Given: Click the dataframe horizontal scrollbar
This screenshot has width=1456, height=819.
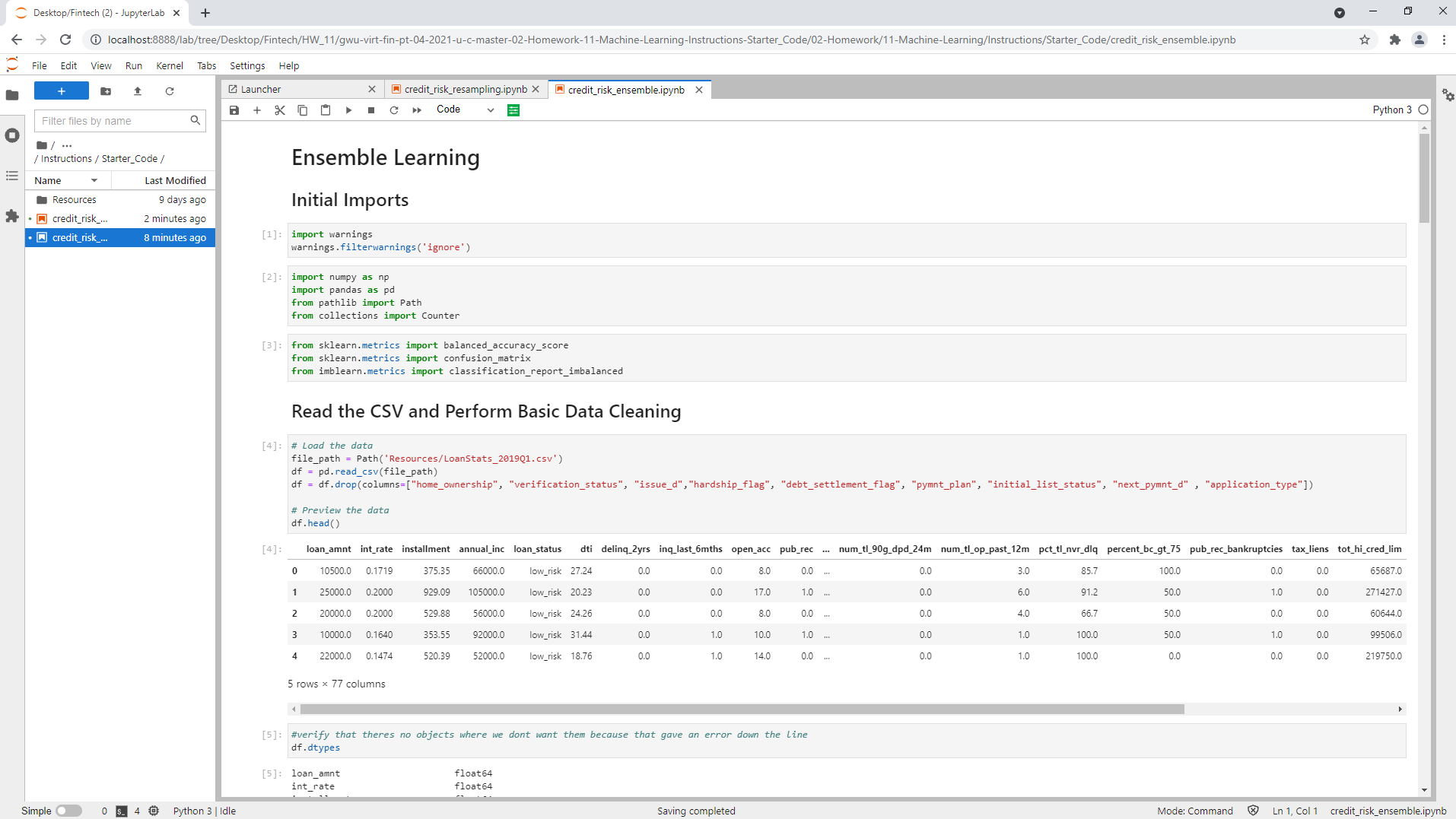Looking at the screenshot, I should click(742, 709).
